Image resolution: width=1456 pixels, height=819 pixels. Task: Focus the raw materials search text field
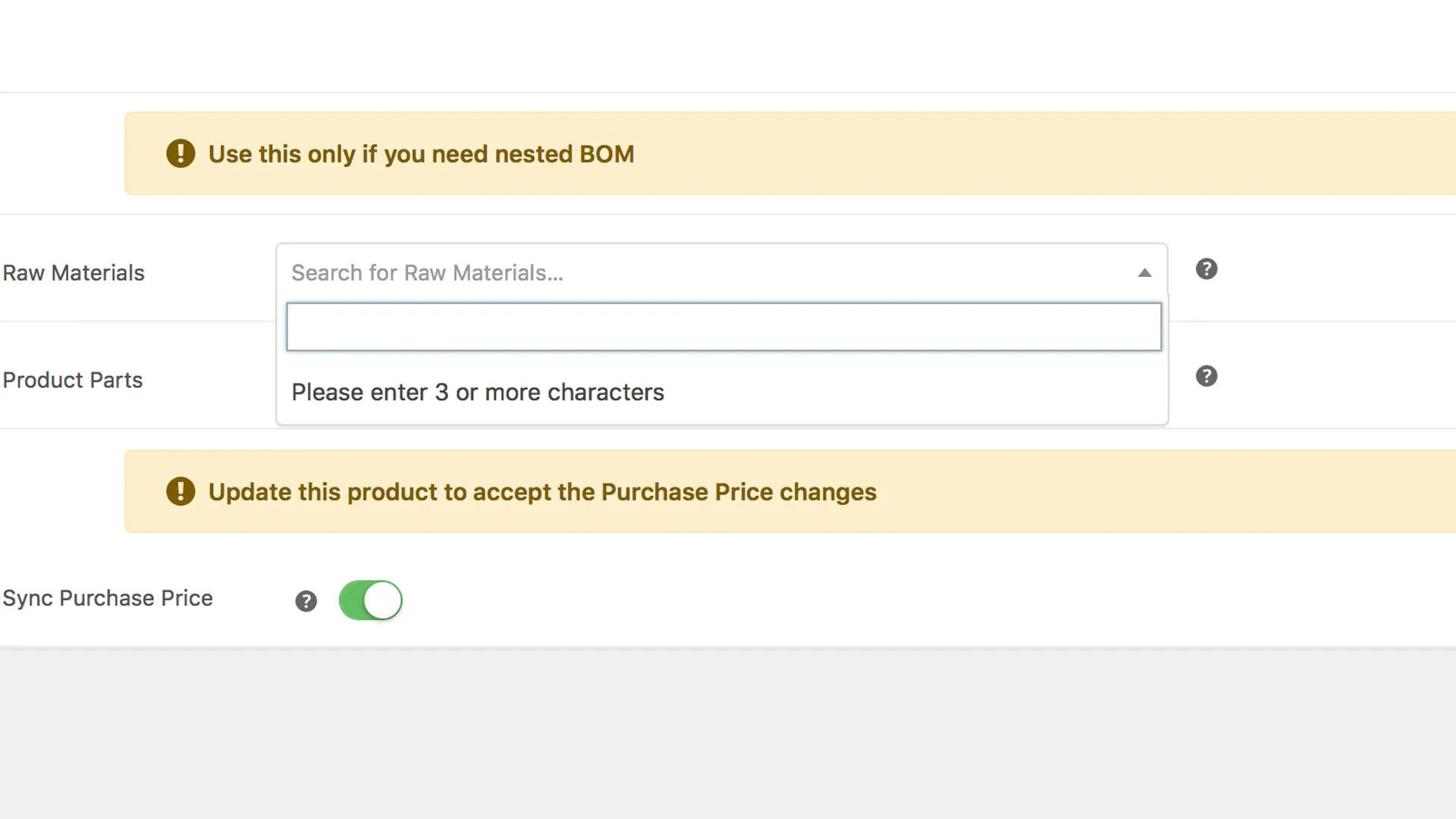[x=723, y=327]
